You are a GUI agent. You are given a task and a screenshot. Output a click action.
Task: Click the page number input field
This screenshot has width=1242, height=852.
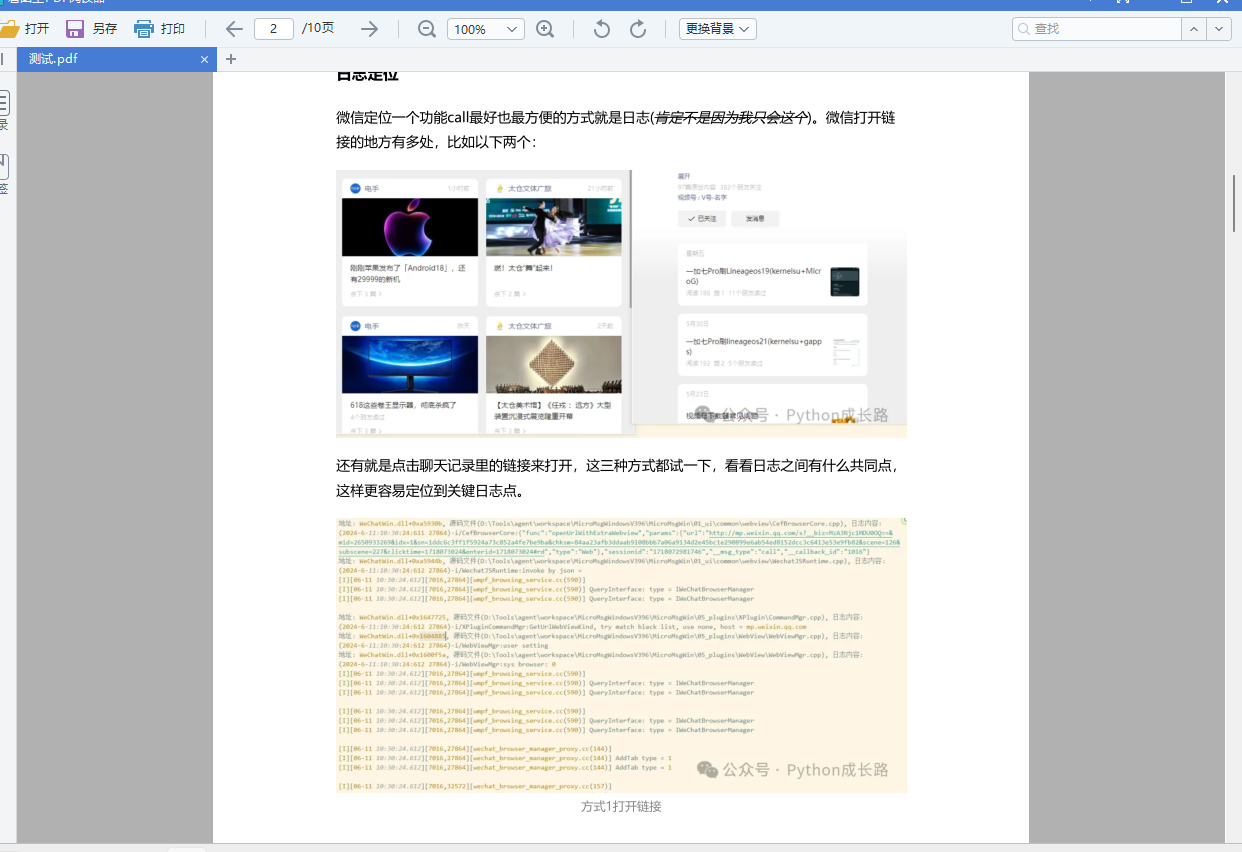pyautogui.click(x=274, y=29)
